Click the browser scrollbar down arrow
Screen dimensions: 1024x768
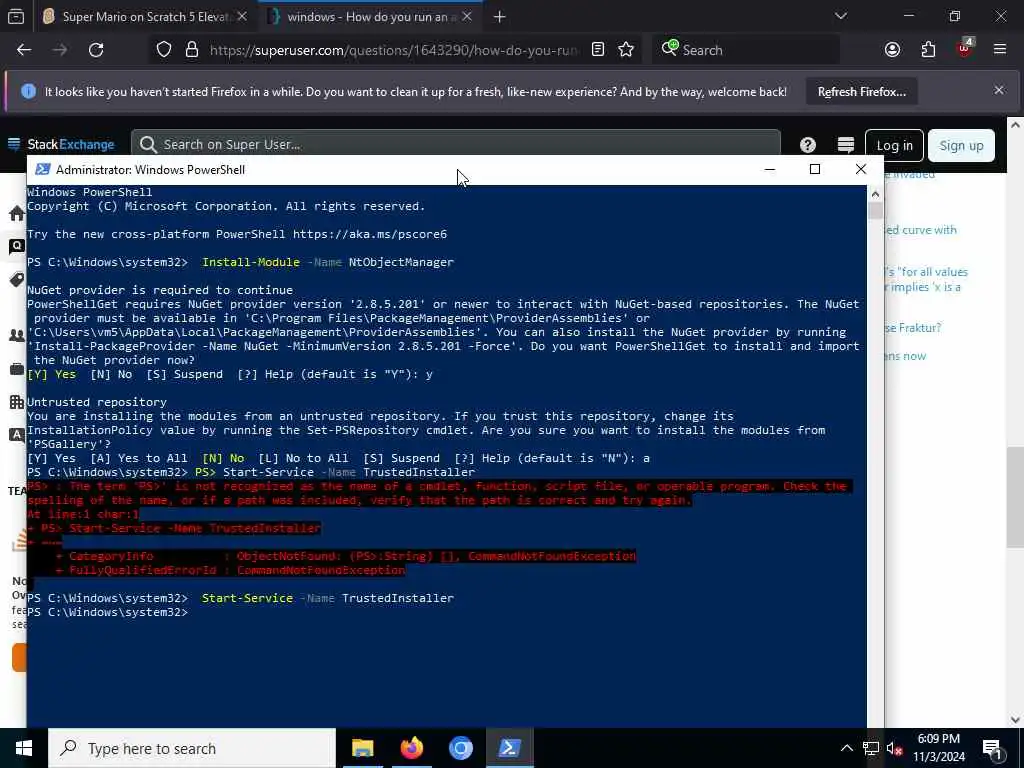tap(1015, 719)
